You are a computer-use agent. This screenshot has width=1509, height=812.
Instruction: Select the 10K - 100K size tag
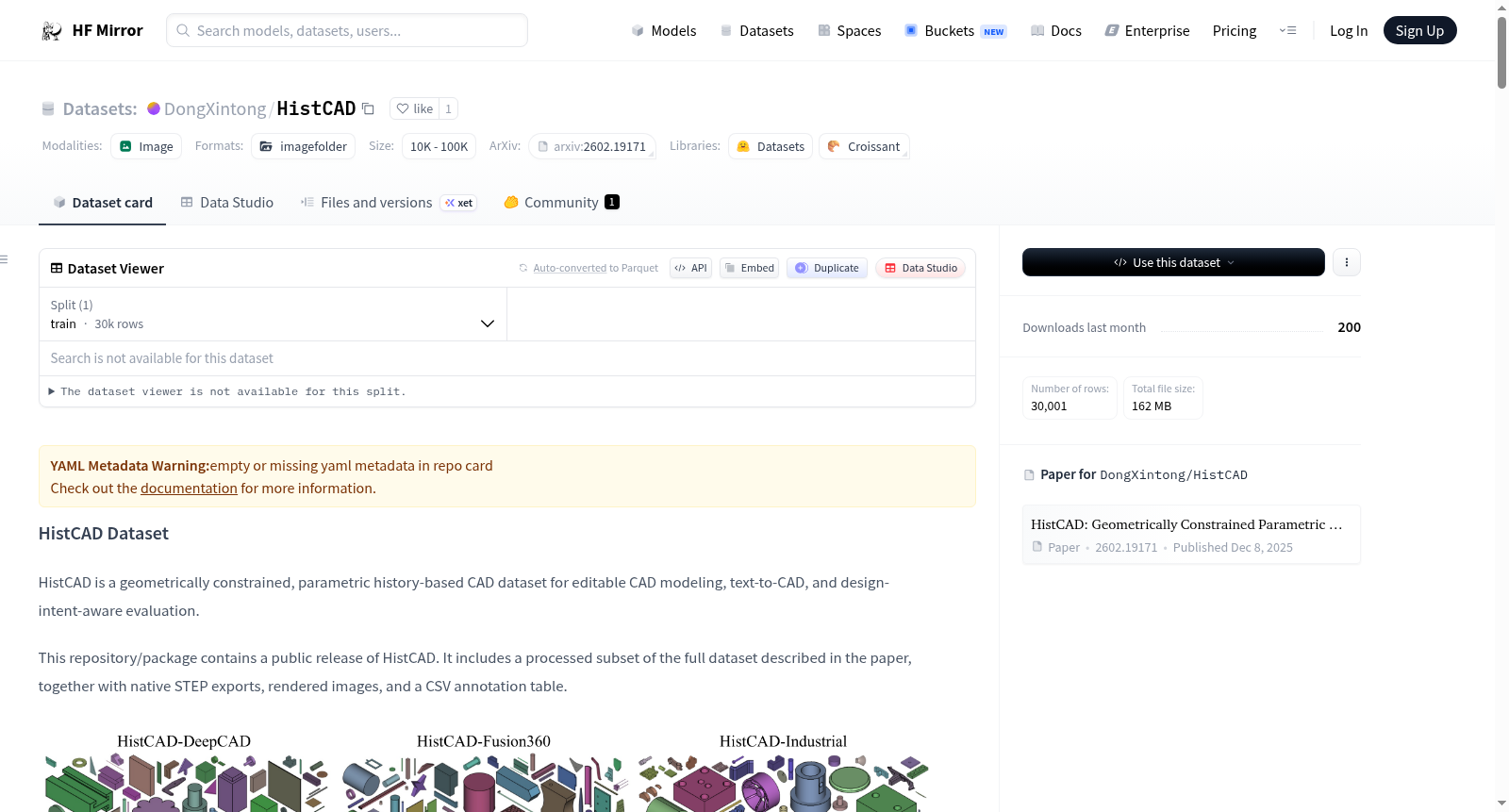pos(439,146)
